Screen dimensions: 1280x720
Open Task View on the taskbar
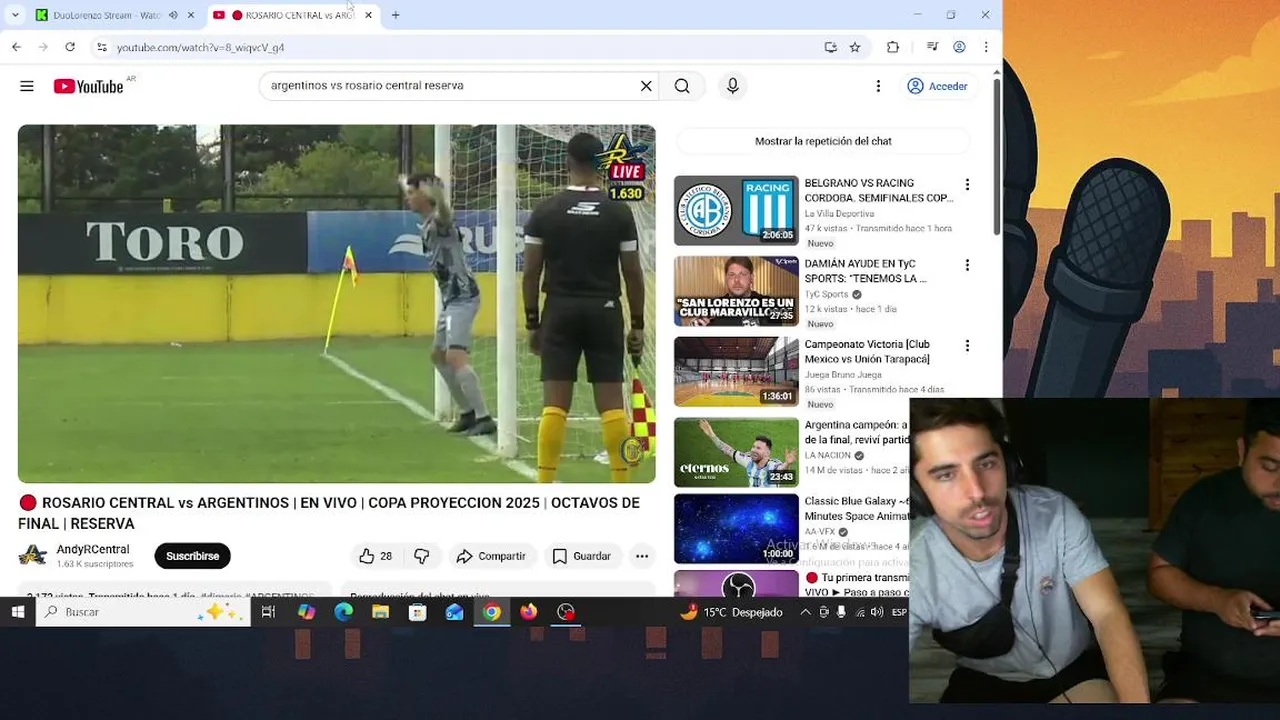(268, 612)
